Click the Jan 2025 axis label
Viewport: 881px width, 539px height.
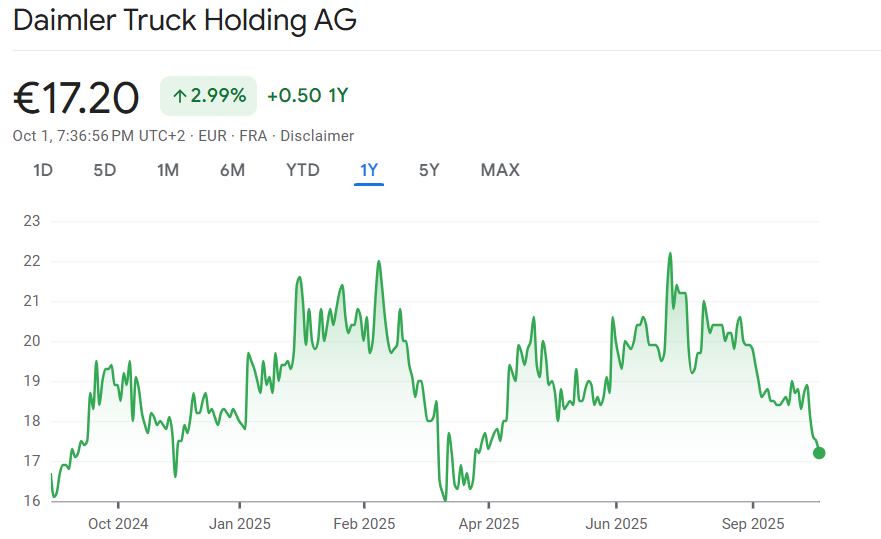coord(240,523)
